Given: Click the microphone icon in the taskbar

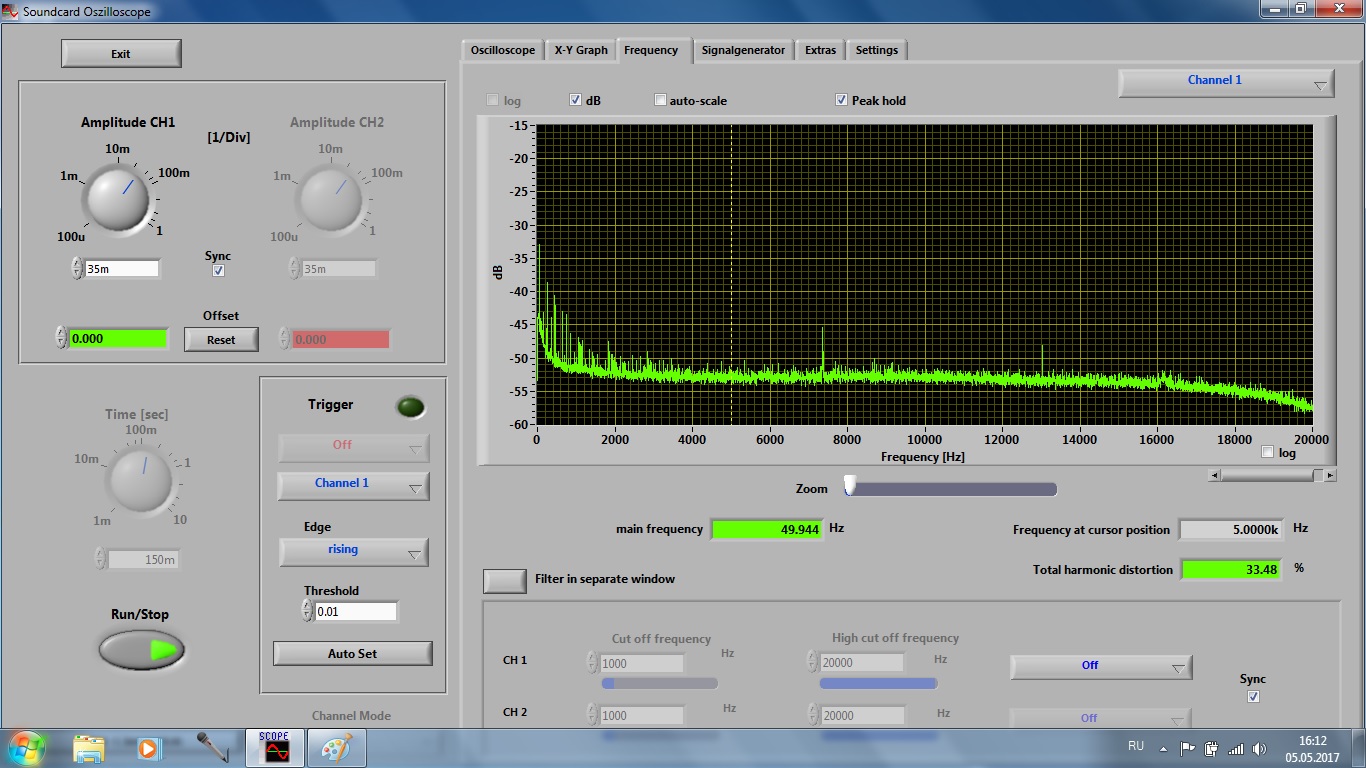Looking at the screenshot, I should pyautogui.click(x=211, y=748).
